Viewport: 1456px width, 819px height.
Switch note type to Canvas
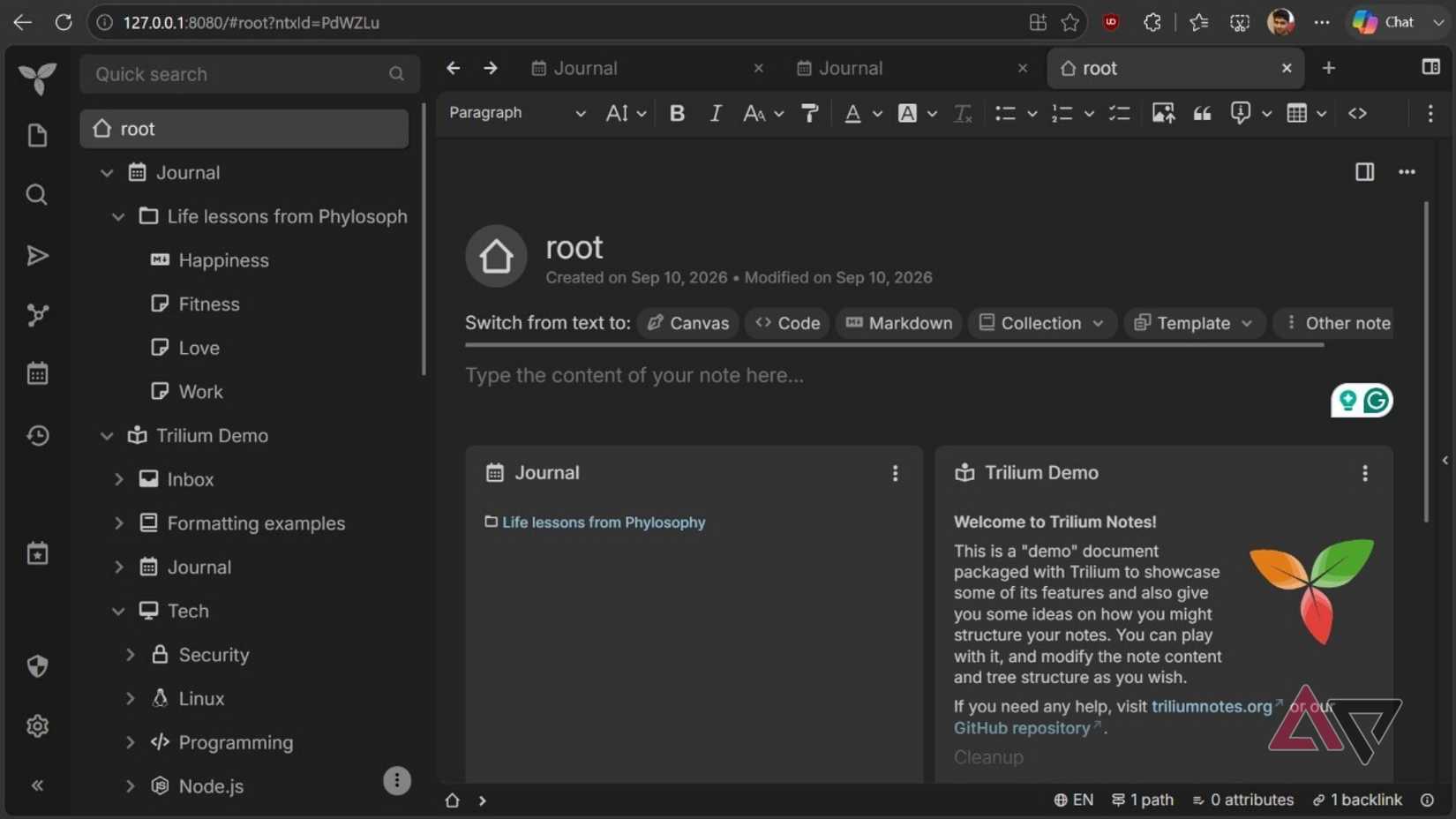(687, 323)
